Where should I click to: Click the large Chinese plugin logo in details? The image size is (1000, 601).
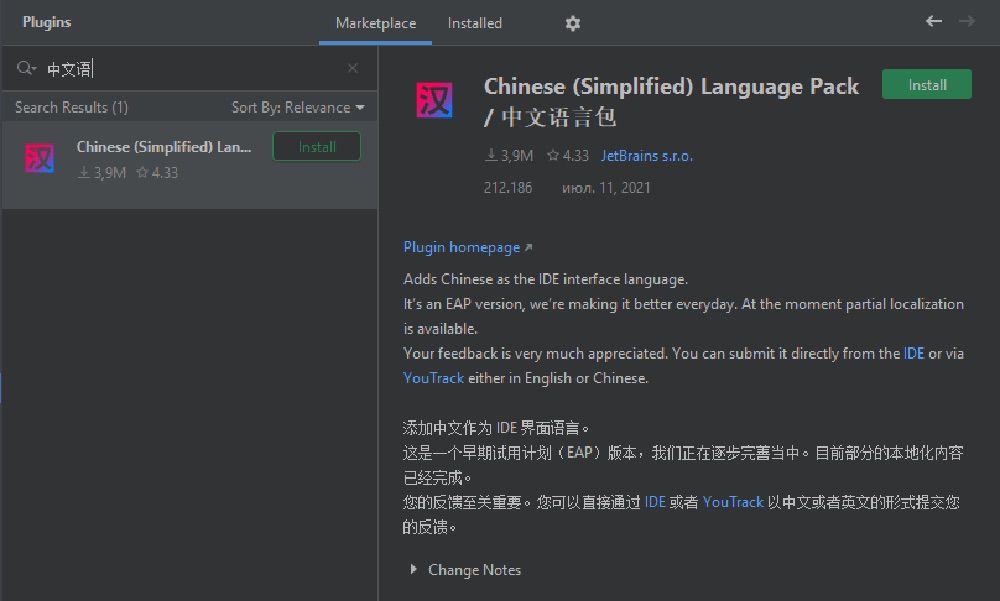click(434, 100)
